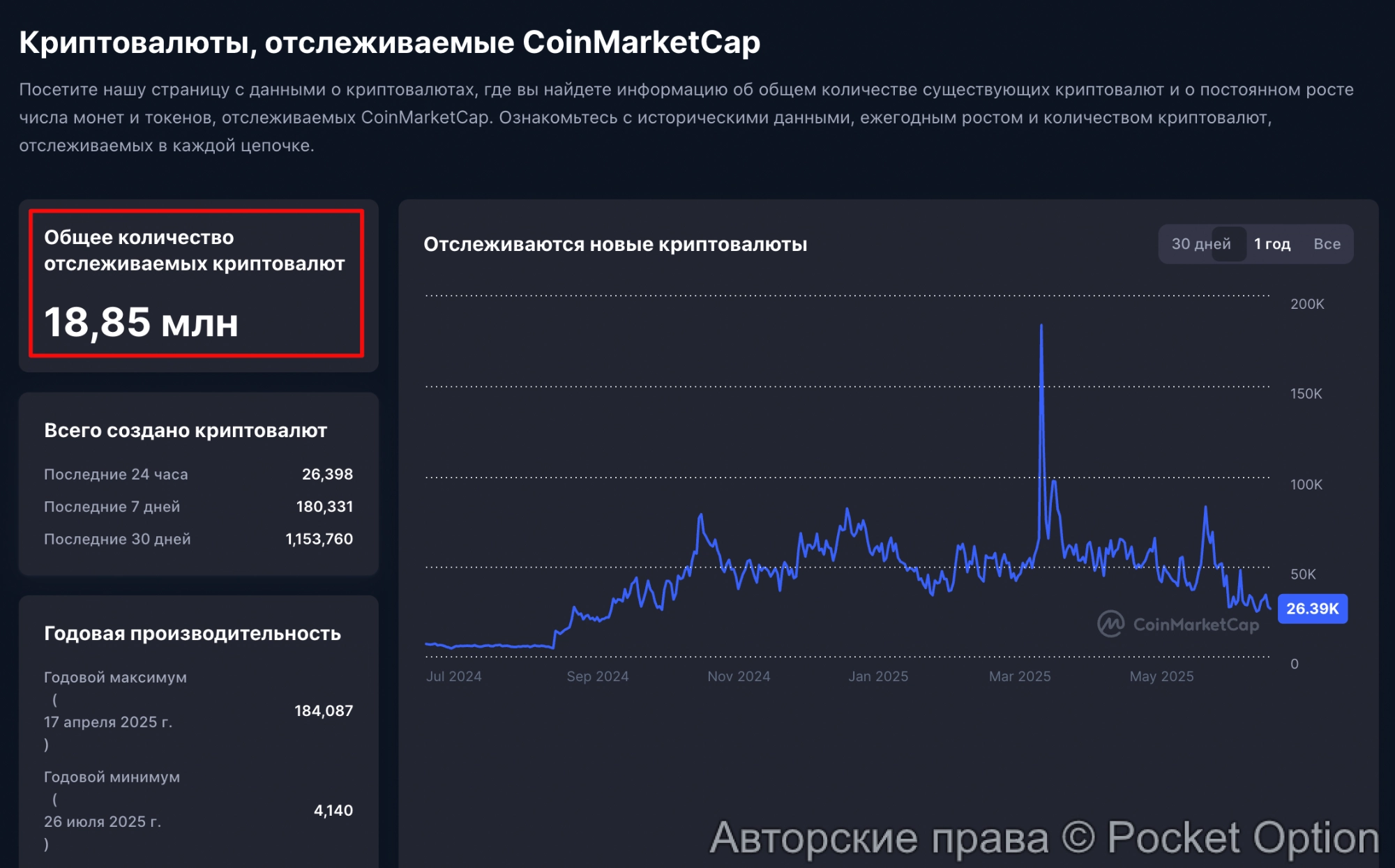1395x868 pixels.
Task: Click the 18,85 млн total figure
Action: click(141, 323)
